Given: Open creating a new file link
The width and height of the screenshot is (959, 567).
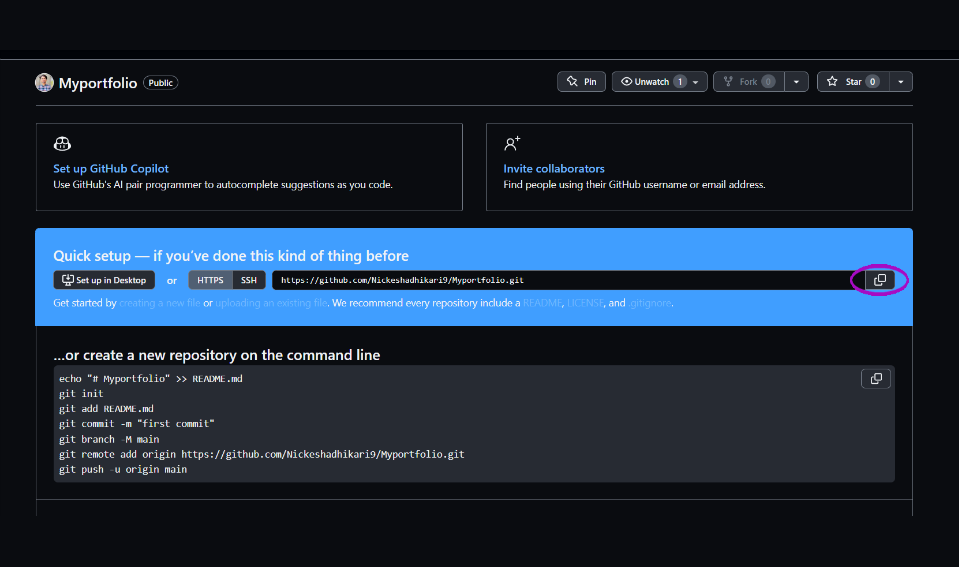Looking at the screenshot, I should pyautogui.click(x=160, y=303).
